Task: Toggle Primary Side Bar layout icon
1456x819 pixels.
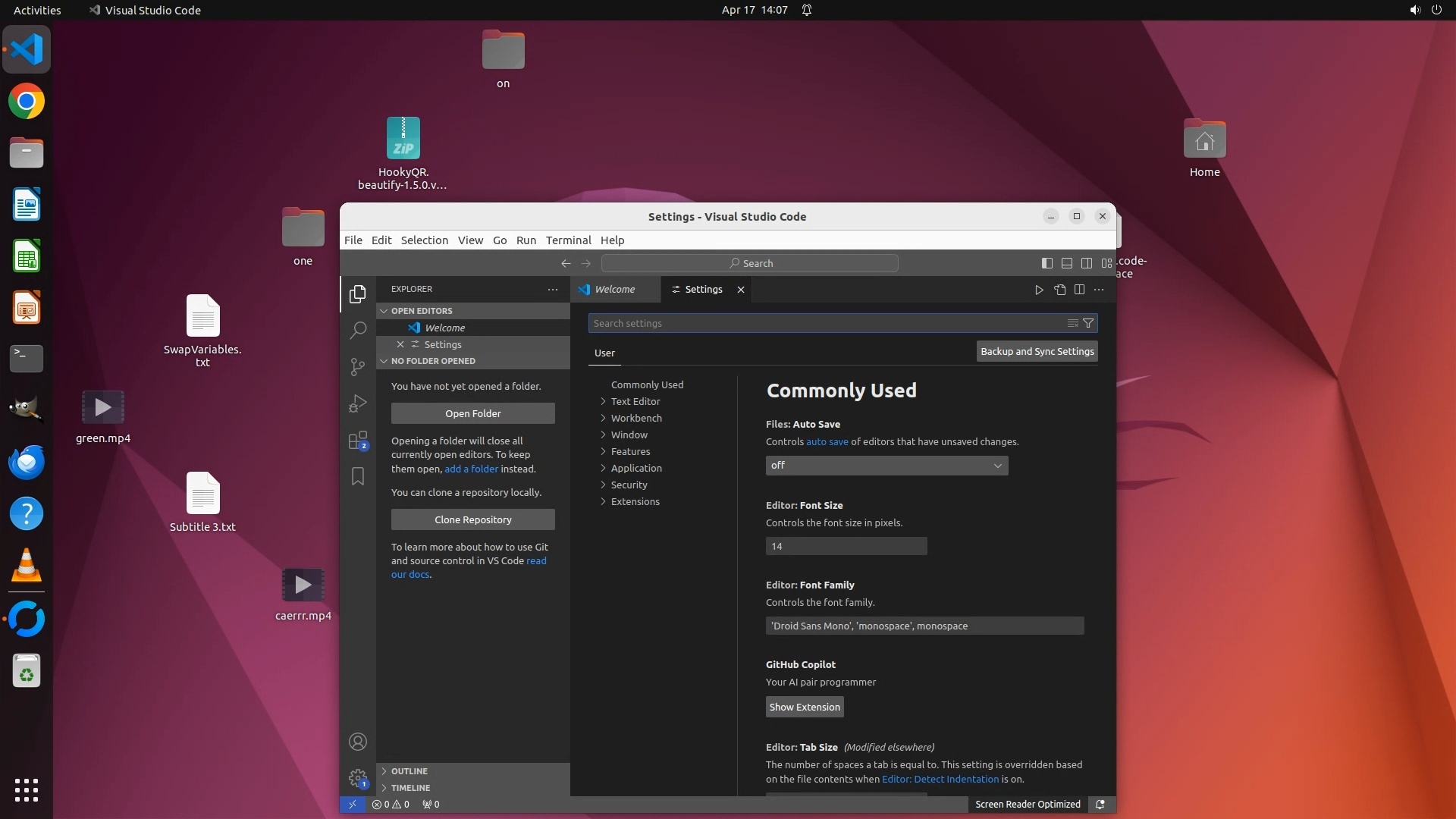Action: [1046, 263]
